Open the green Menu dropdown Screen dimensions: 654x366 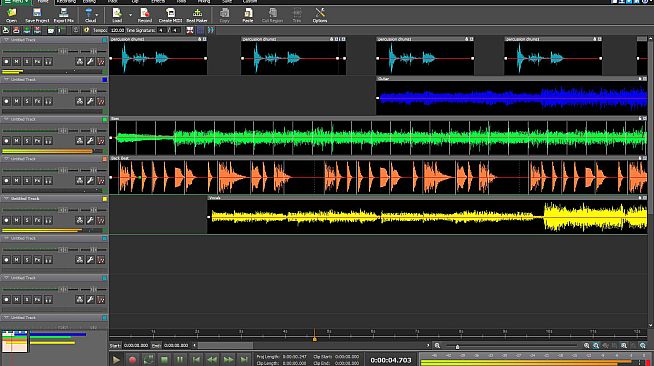[16, 2]
